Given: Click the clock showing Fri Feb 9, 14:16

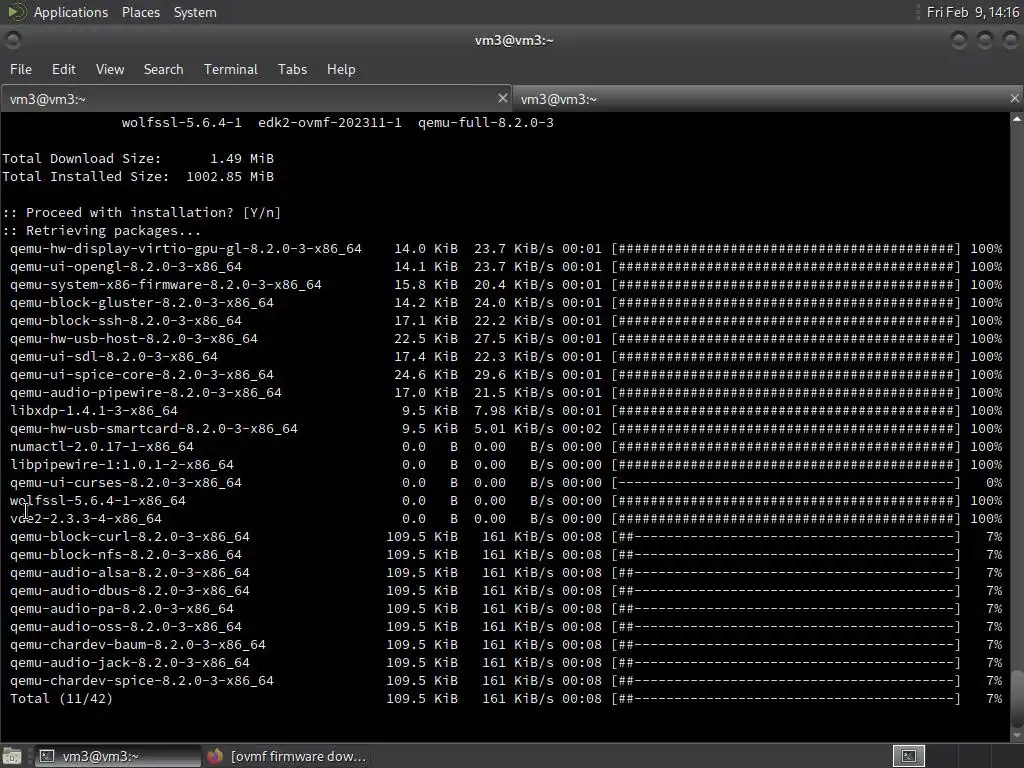Looking at the screenshot, I should pos(972,12).
